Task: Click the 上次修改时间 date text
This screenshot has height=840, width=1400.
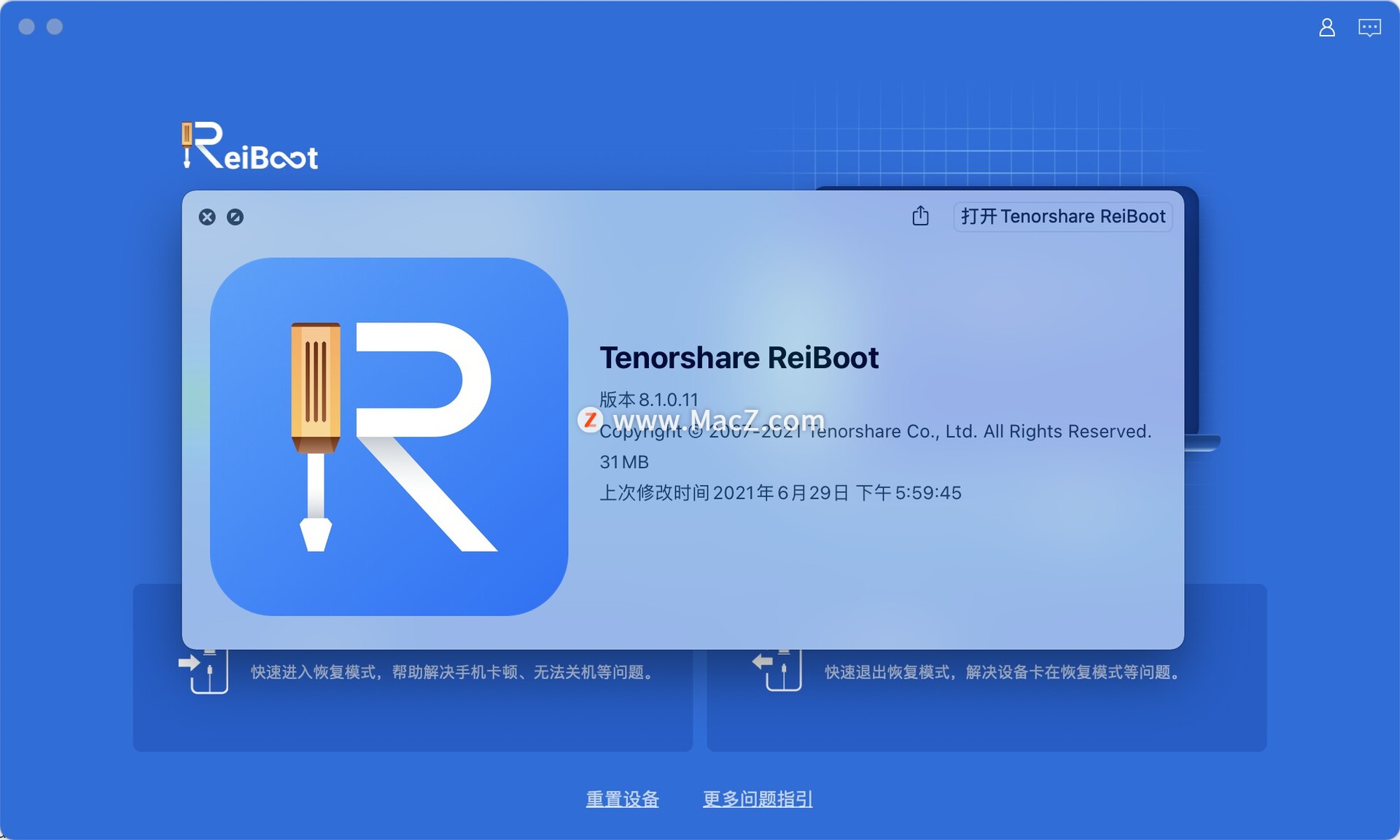Action: coord(780,493)
